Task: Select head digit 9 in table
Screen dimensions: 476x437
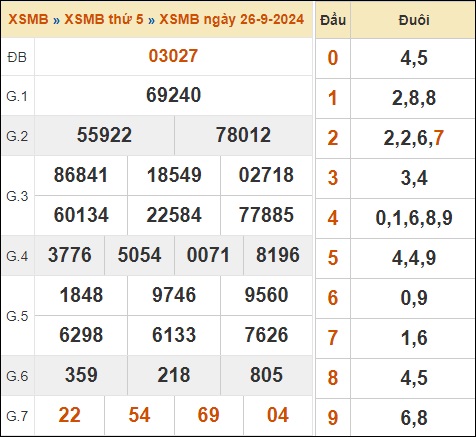Action: pos(333,418)
